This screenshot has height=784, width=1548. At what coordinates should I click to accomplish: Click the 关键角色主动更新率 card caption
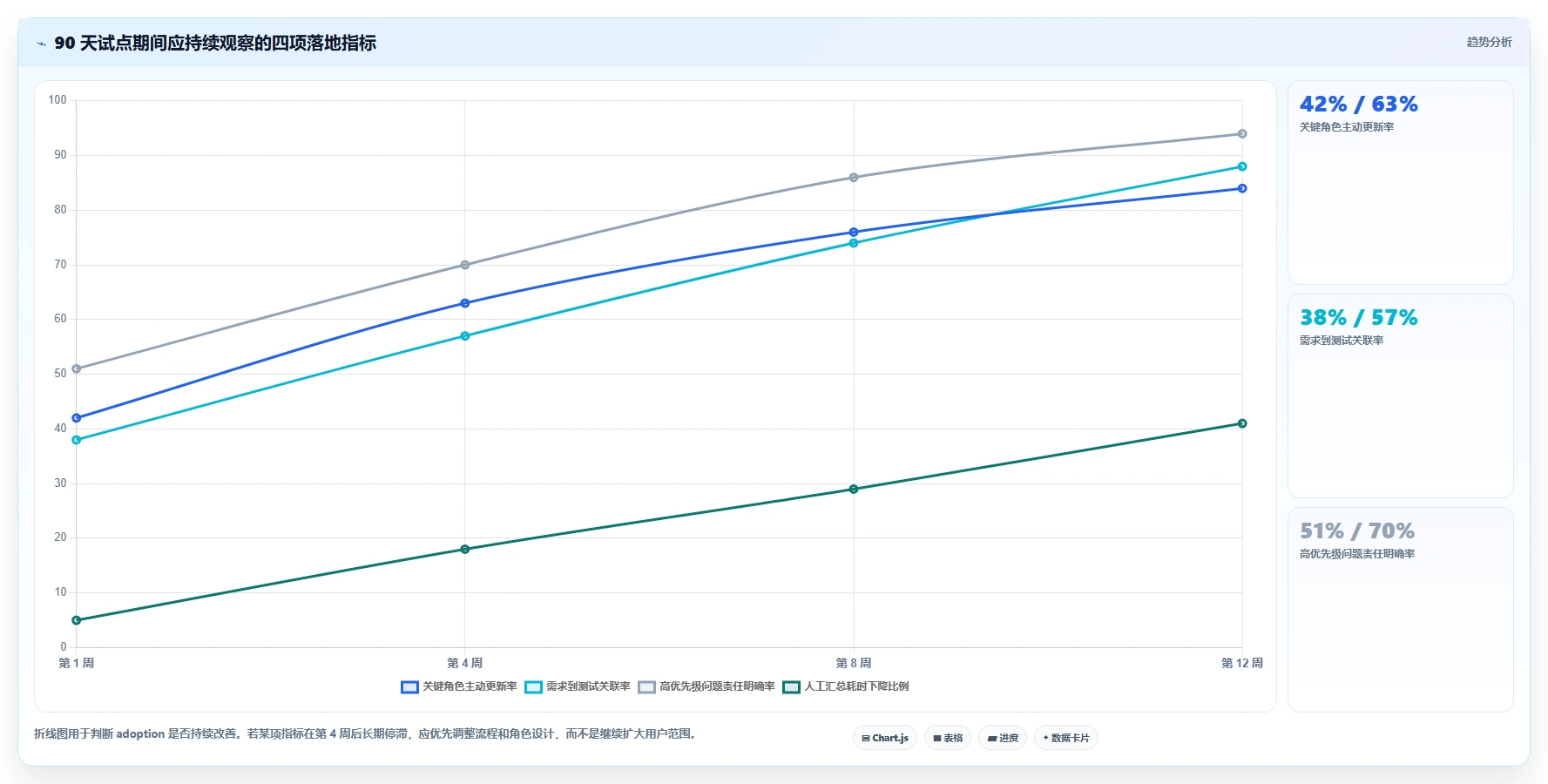click(x=1347, y=127)
